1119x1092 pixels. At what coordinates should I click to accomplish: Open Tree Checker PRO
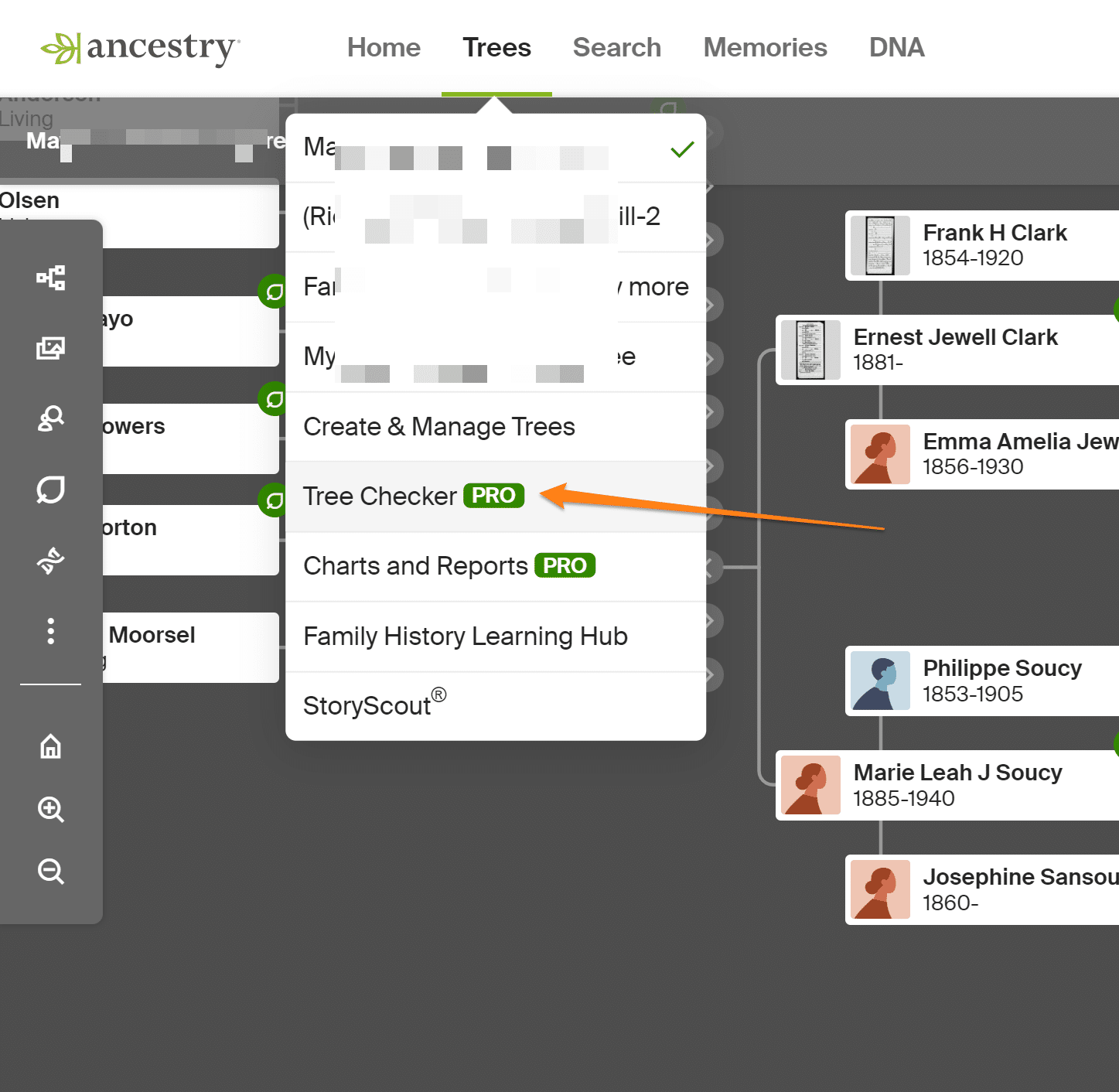(x=496, y=497)
